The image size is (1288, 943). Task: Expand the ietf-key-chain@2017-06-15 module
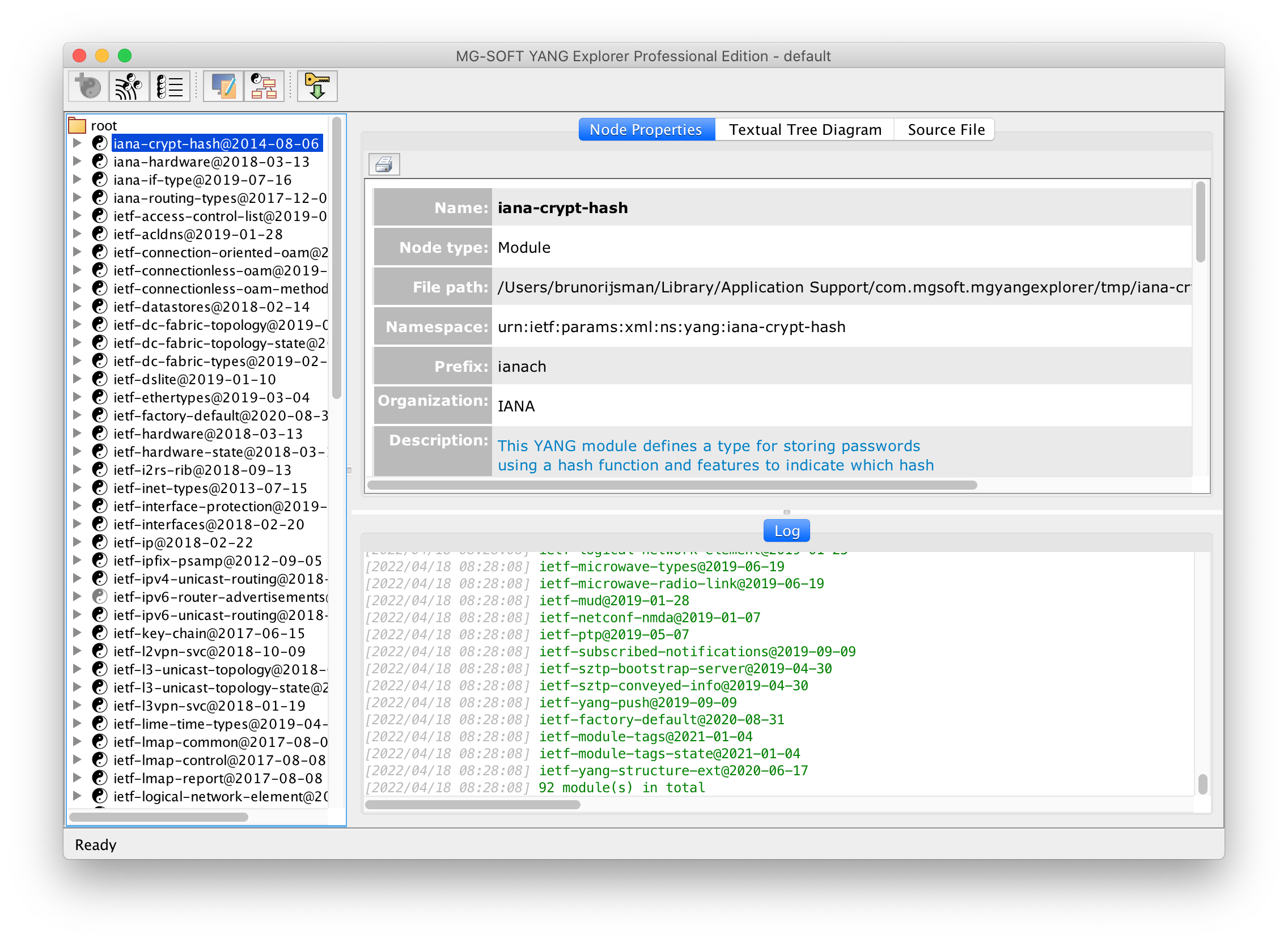(77, 633)
